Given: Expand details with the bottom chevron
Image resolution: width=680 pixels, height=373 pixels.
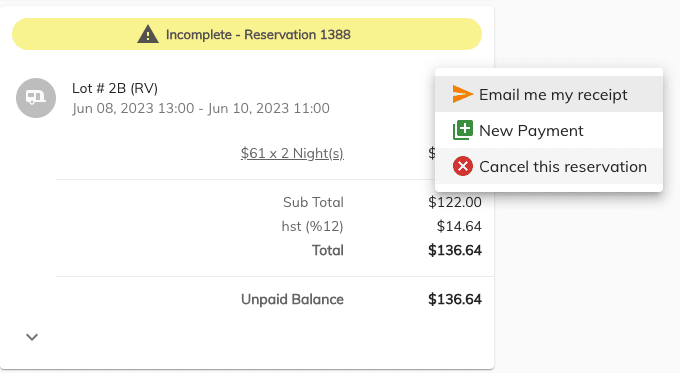Looking at the screenshot, I should [x=32, y=337].
